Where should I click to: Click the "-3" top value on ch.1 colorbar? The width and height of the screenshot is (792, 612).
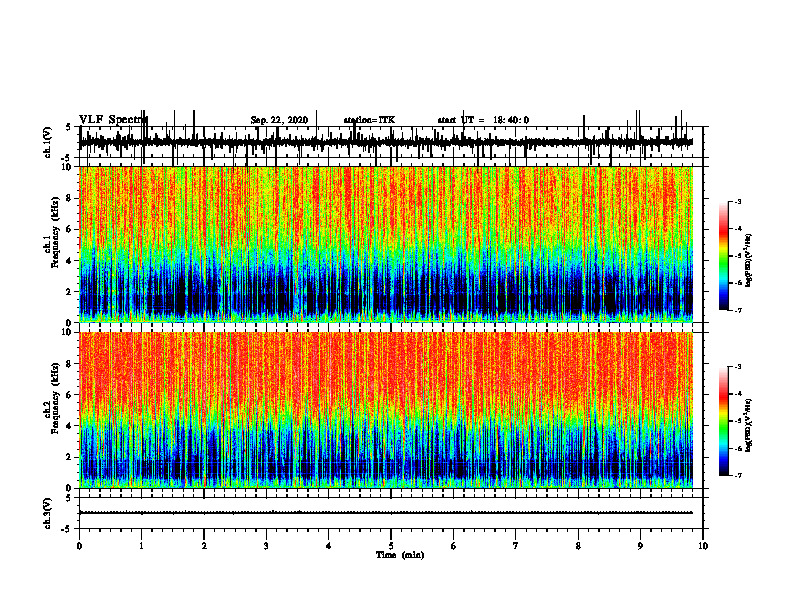[738, 202]
